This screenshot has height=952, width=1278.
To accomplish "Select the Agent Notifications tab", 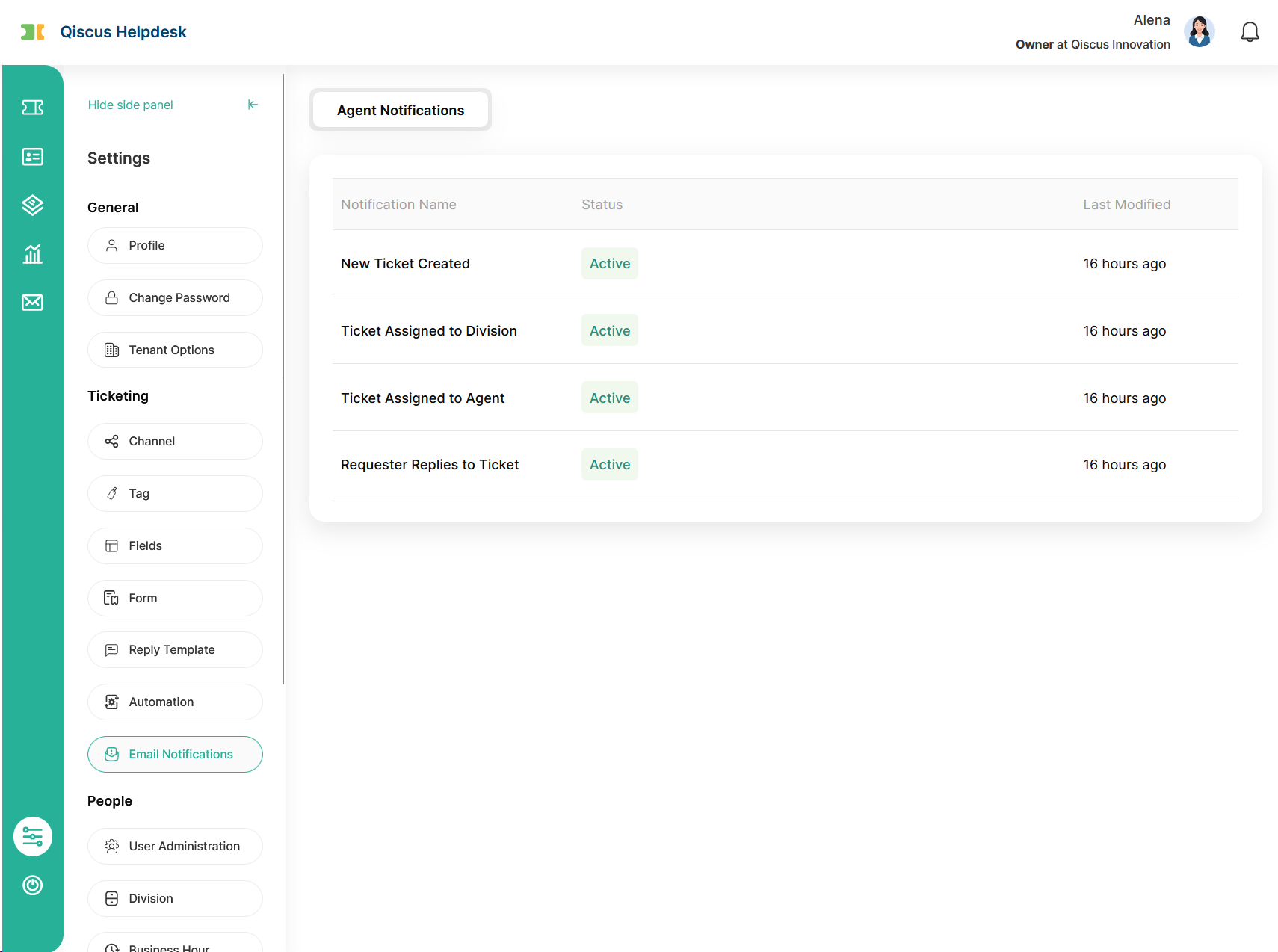I will point(401,110).
